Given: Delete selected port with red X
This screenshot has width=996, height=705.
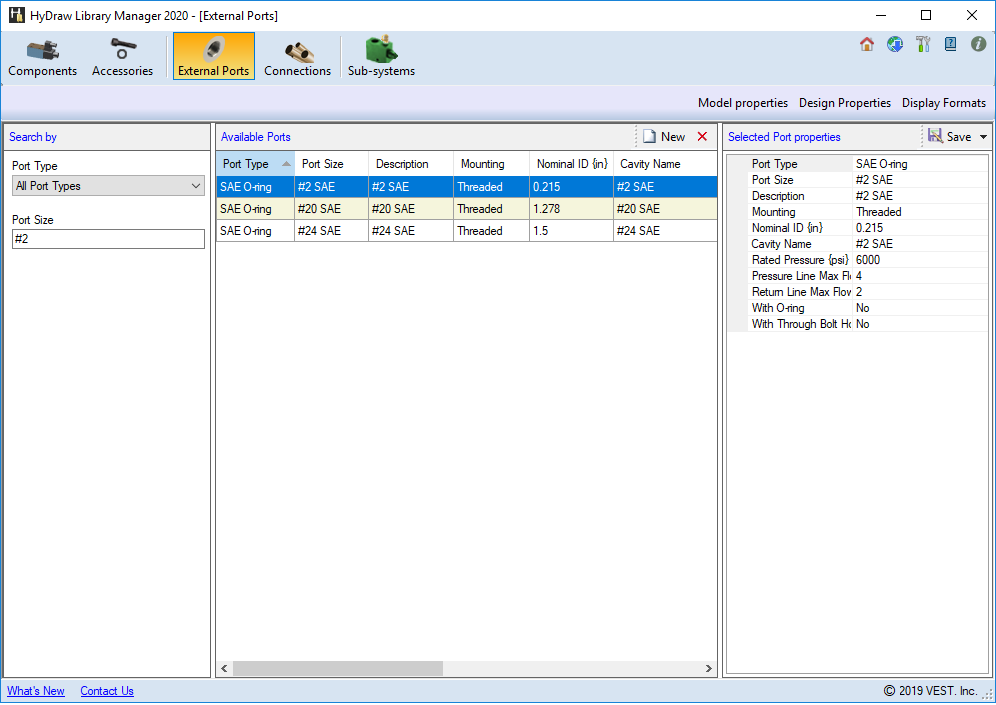Looking at the screenshot, I should [702, 137].
